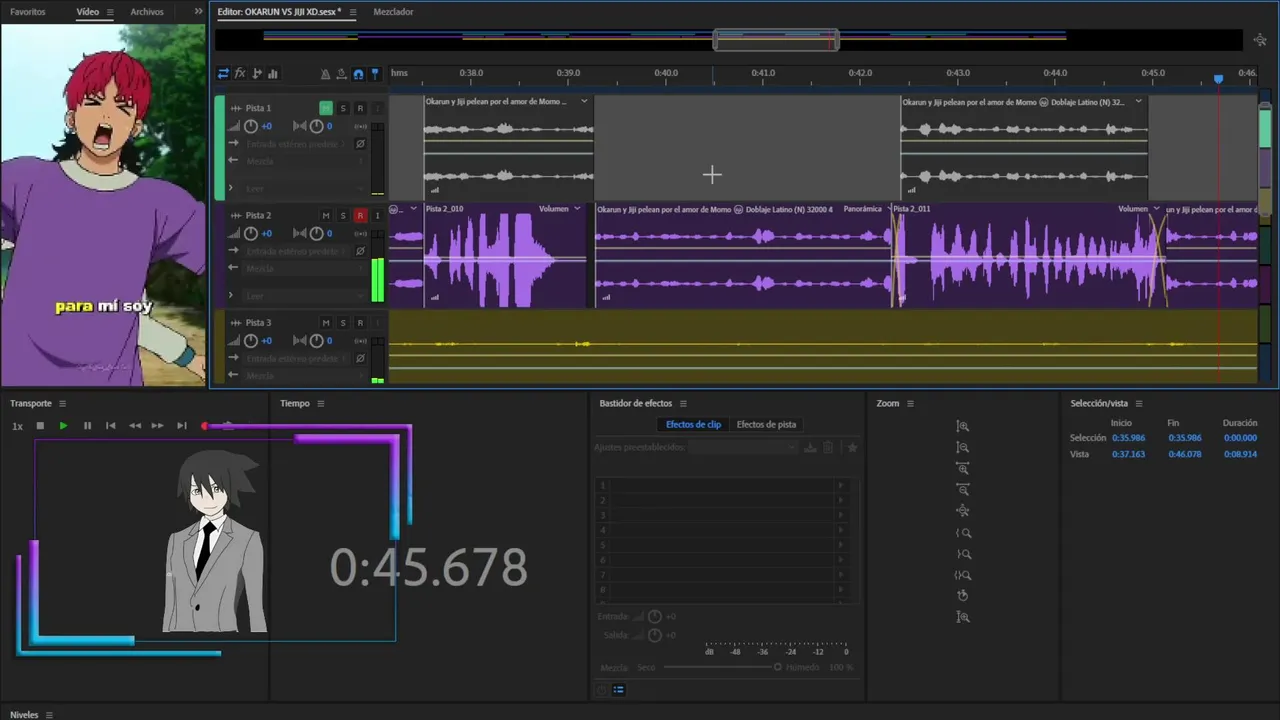This screenshot has width=1280, height=720.
Task: Click Vista Fin value 0:46.078
Action: pyautogui.click(x=1185, y=454)
